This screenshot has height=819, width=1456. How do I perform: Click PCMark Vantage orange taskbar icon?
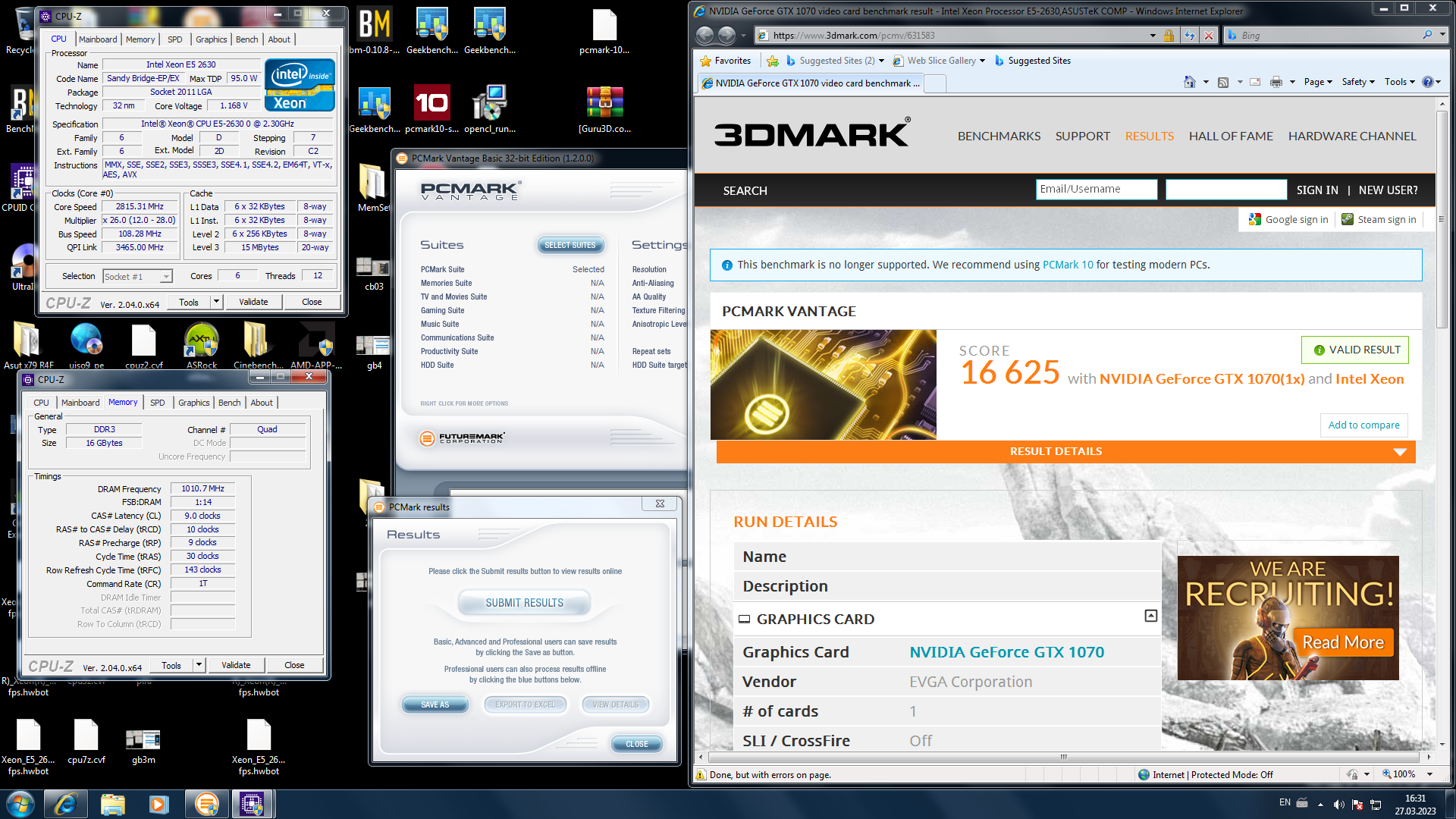pos(206,804)
